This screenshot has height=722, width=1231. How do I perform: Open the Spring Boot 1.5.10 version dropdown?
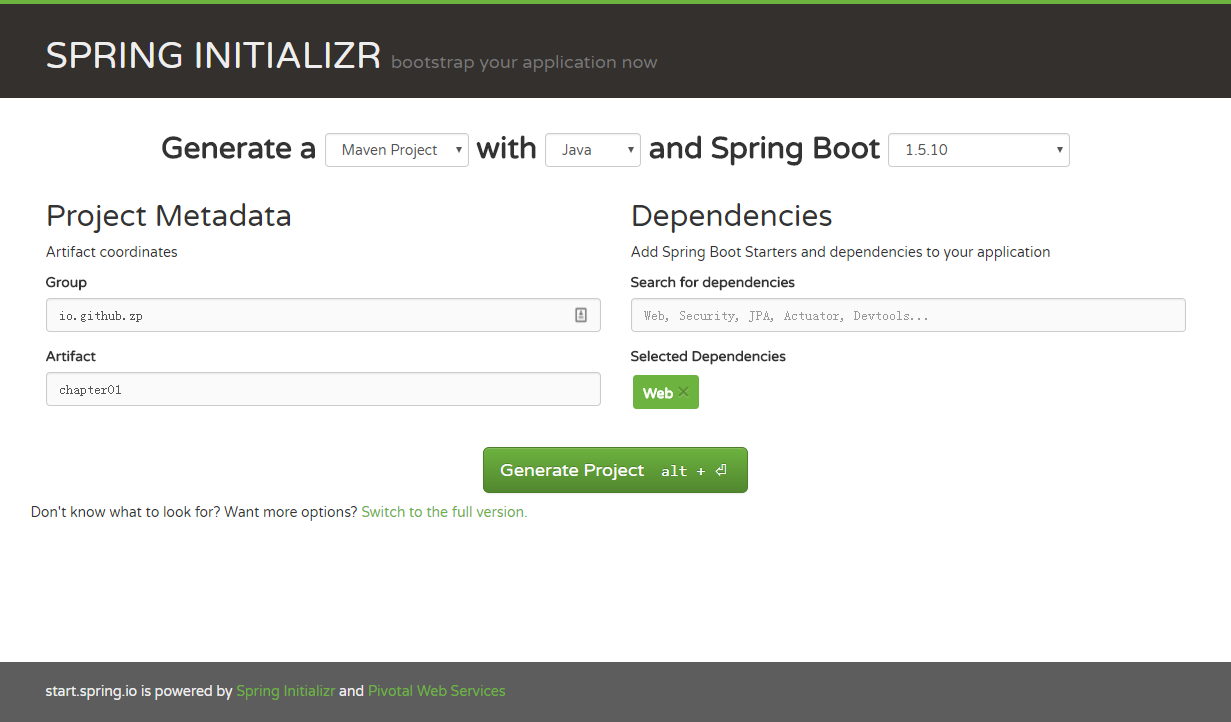coord(979,150)
